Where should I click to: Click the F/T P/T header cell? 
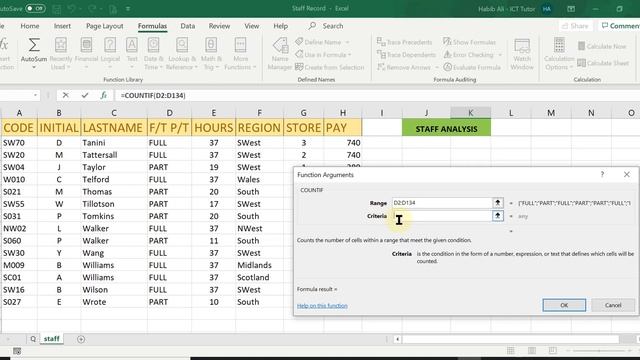point(169,128)
